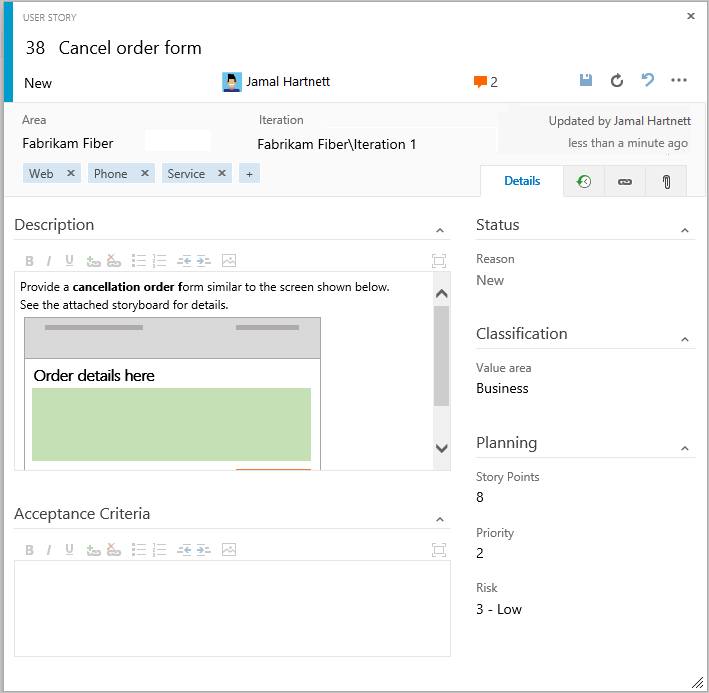Increase indent in Acceptance Criteria toolbar

[203, 550]
